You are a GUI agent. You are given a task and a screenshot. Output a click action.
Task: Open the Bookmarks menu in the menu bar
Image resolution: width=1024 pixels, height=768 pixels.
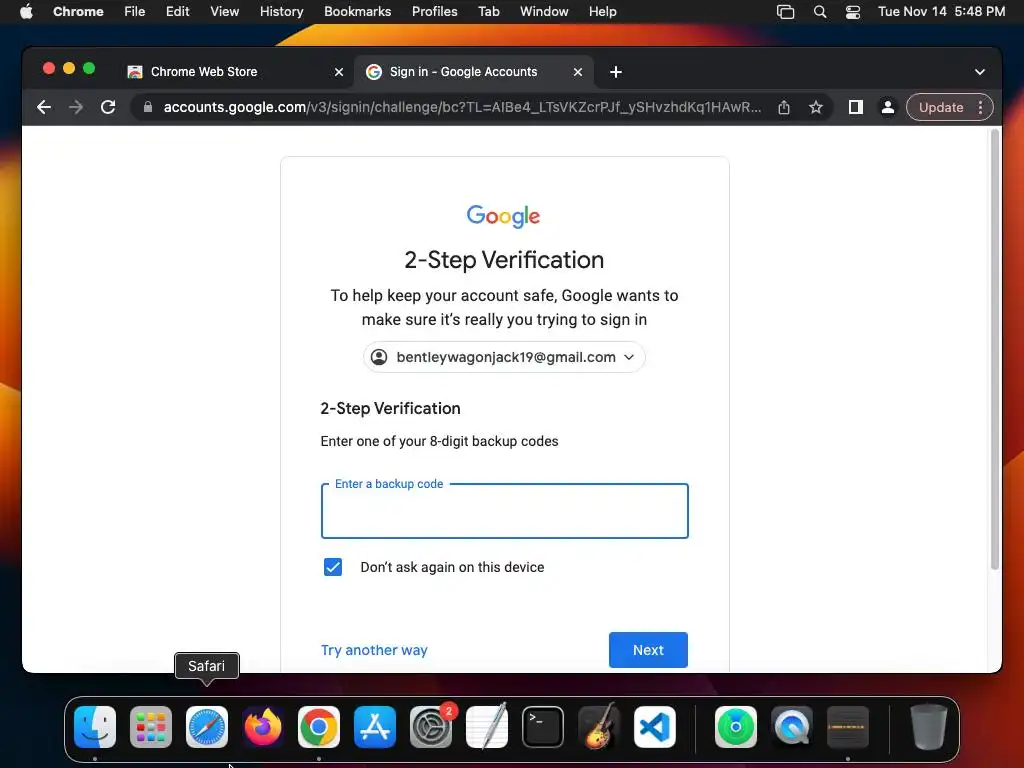pos(357,12)
